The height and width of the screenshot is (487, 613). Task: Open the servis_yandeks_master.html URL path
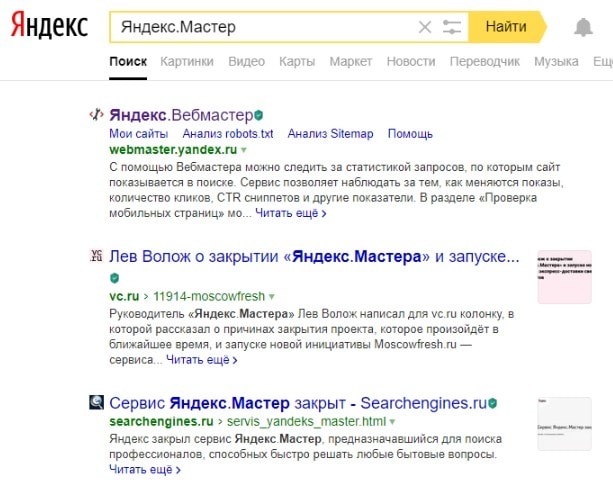pos(306,421)
